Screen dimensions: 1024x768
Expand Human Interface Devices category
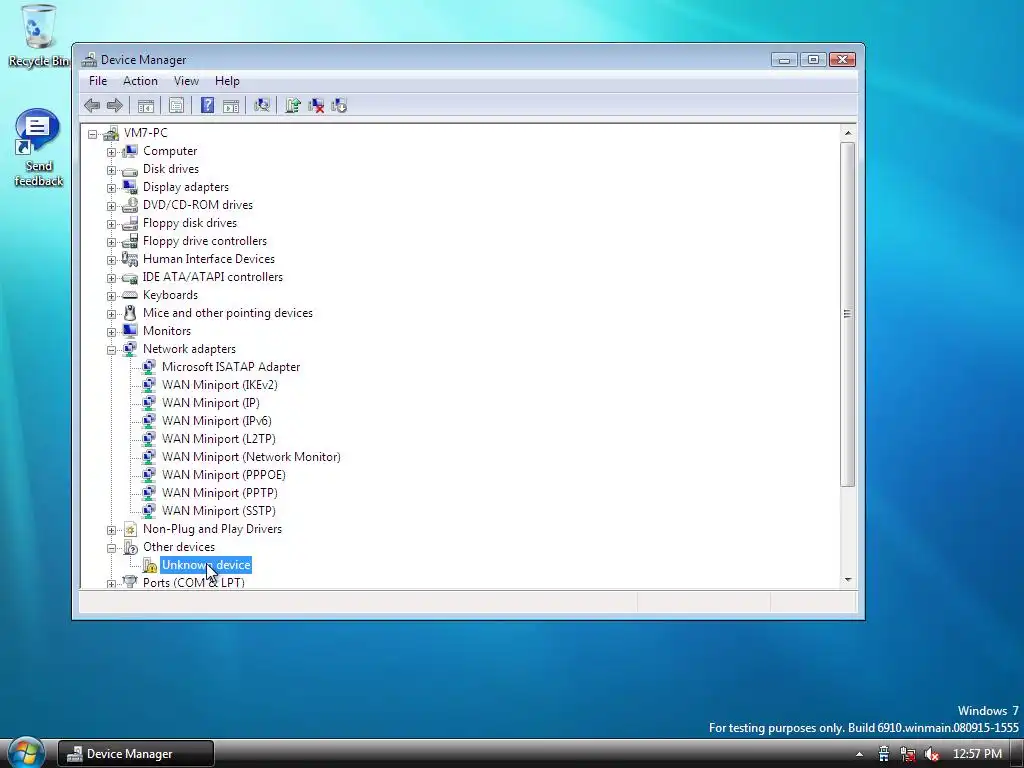pos(112,260)
